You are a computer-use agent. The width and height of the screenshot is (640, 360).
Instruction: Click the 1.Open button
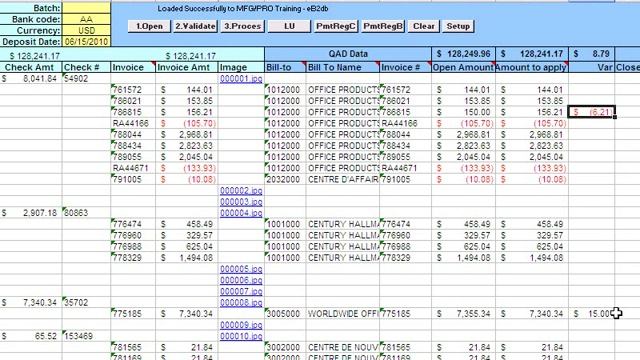click(149, 26)
